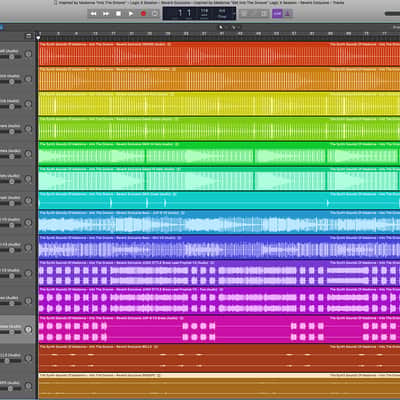Select the first cyan audio region

point(184,200)
